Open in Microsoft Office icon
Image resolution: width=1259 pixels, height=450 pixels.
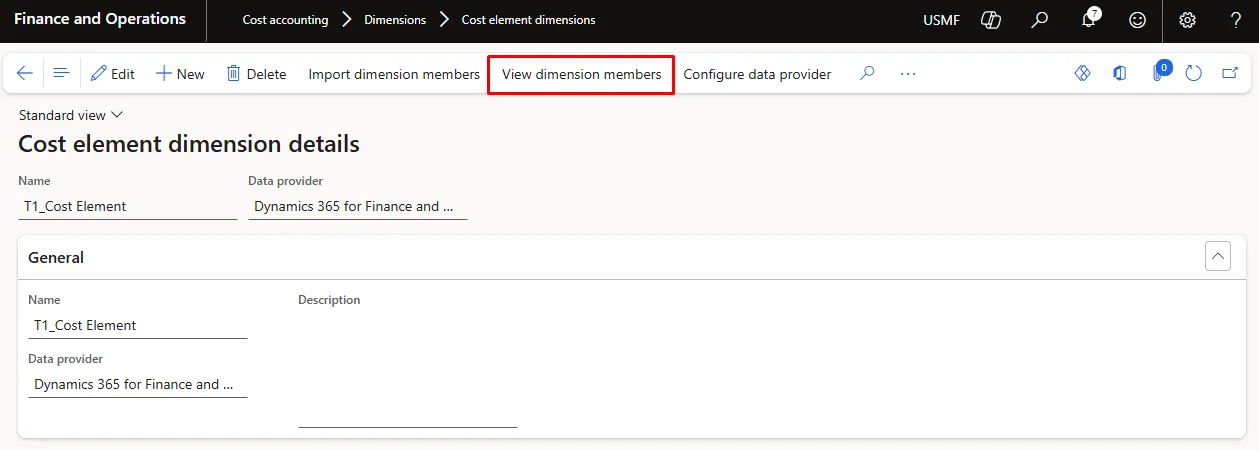click(1120, 73)
